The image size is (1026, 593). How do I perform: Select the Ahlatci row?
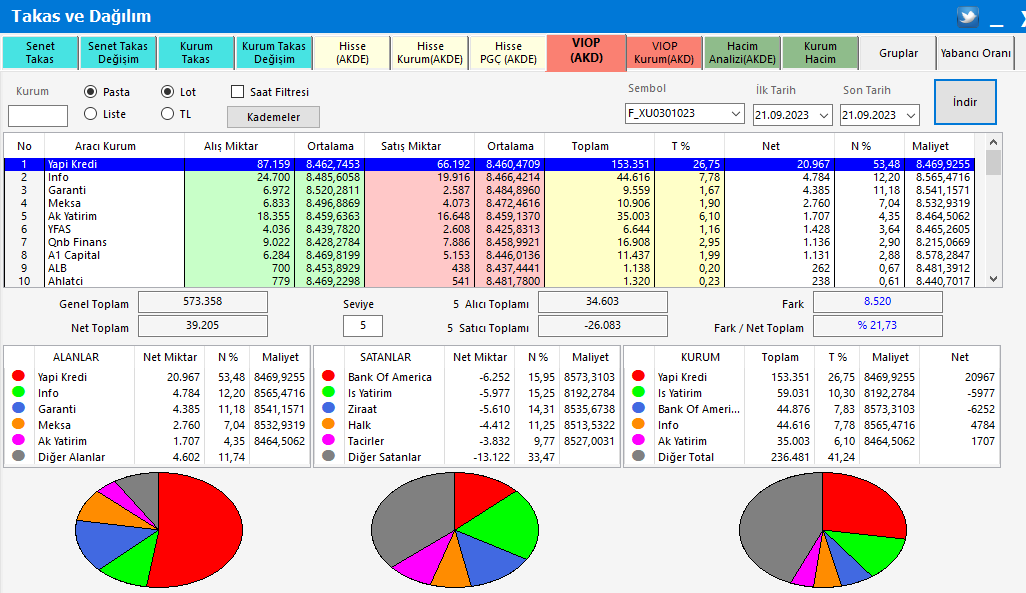point(489,281)
